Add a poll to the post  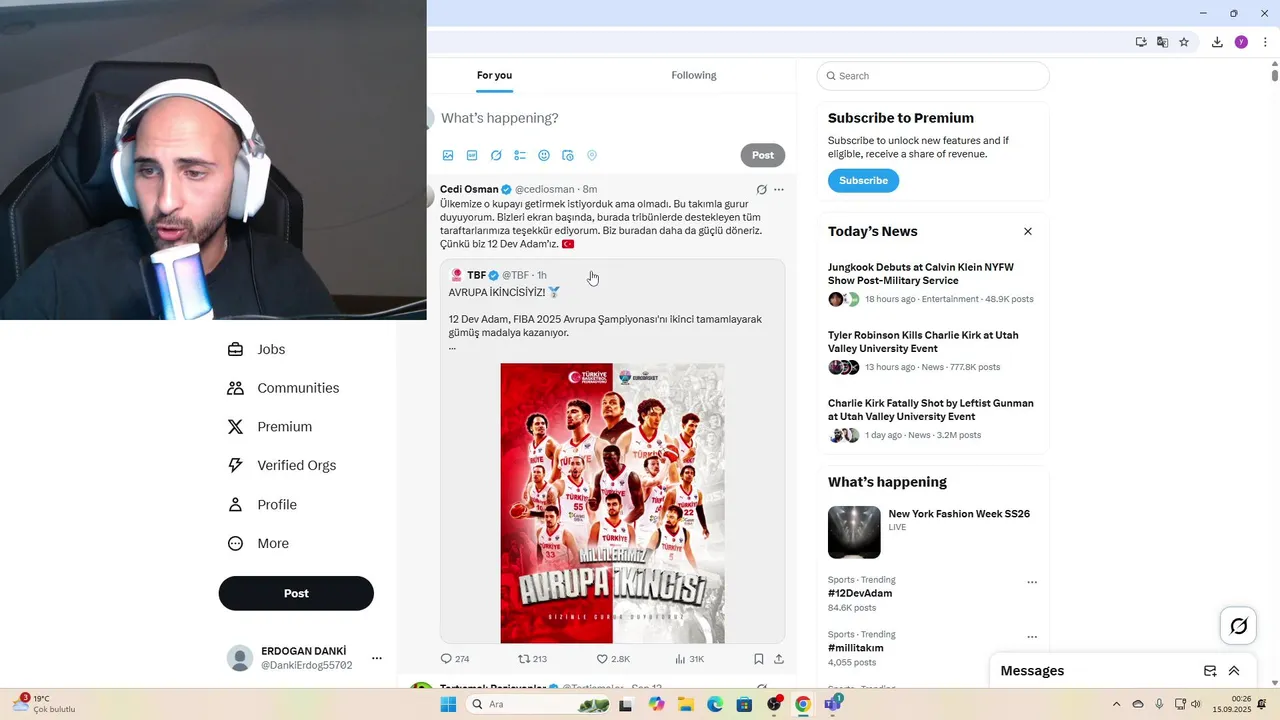[520, 155]
